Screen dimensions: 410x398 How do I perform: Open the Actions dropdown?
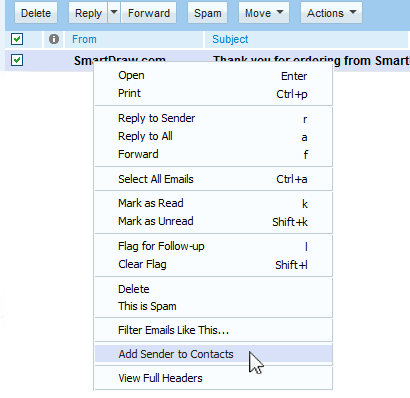(x=331, y=13)
